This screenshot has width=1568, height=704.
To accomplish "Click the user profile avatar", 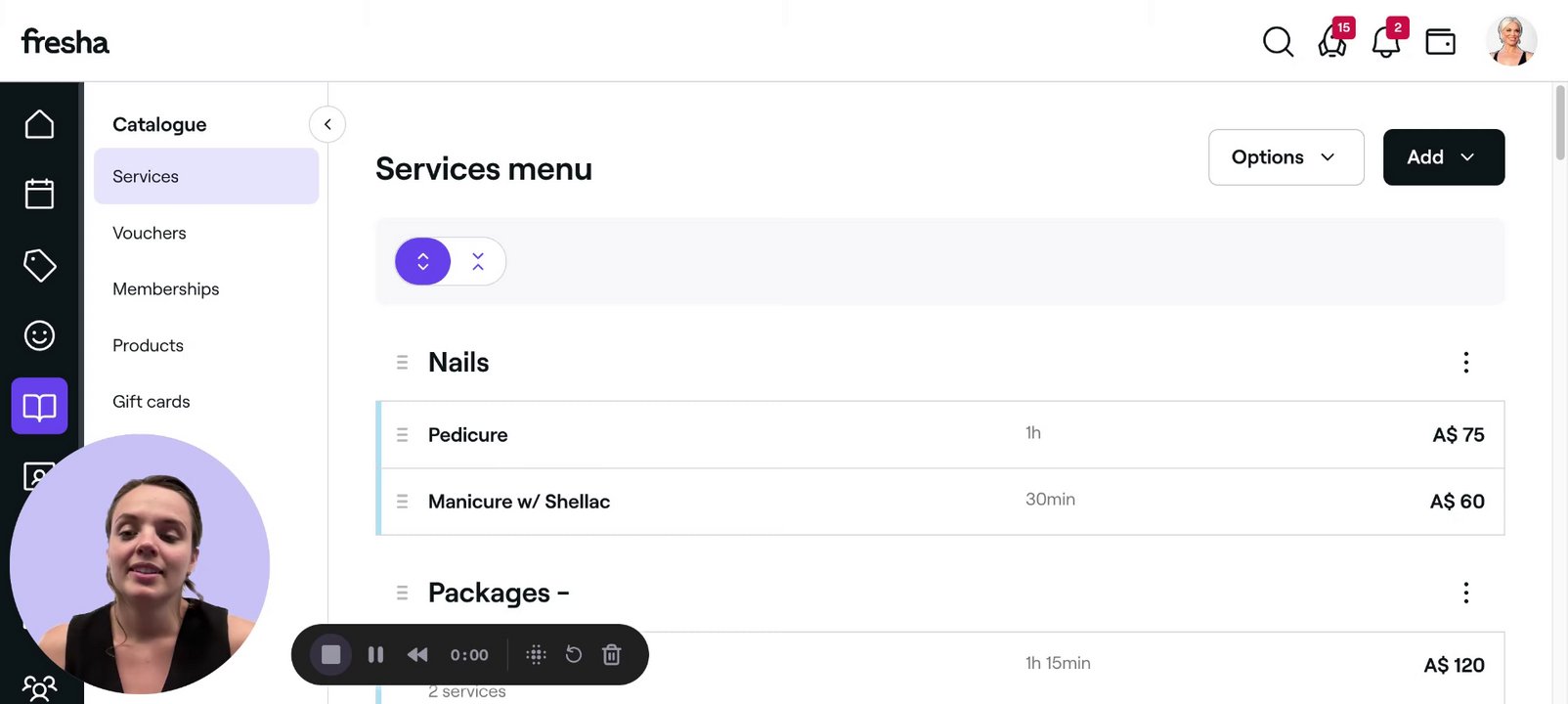I will pyautogui.click(x=1510, y=41).
